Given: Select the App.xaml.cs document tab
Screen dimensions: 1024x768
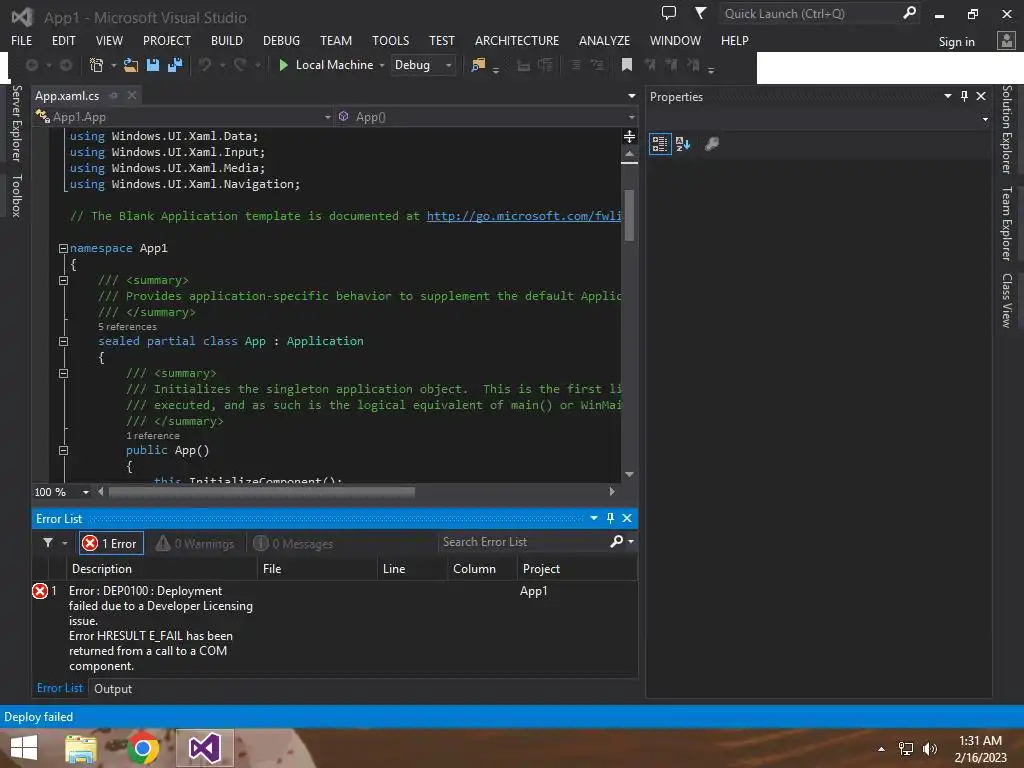Looking at the screenshot, I should 67,95.
